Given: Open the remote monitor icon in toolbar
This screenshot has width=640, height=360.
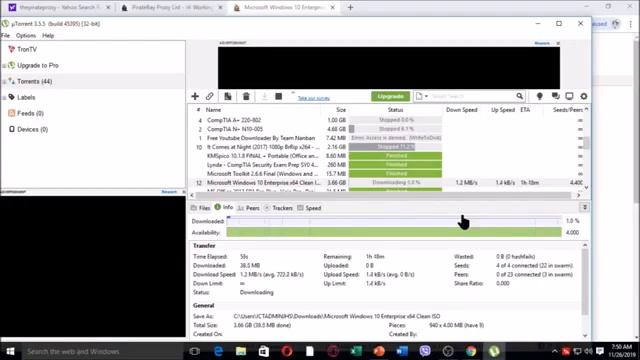Looking at the screenshot, I should pyautogui.click(x=569, y=96).
